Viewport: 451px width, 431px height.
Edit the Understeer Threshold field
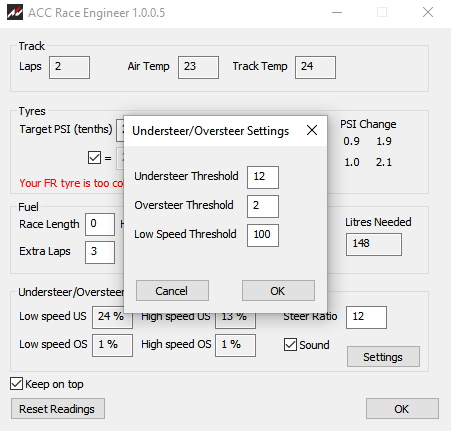(263, 177)
